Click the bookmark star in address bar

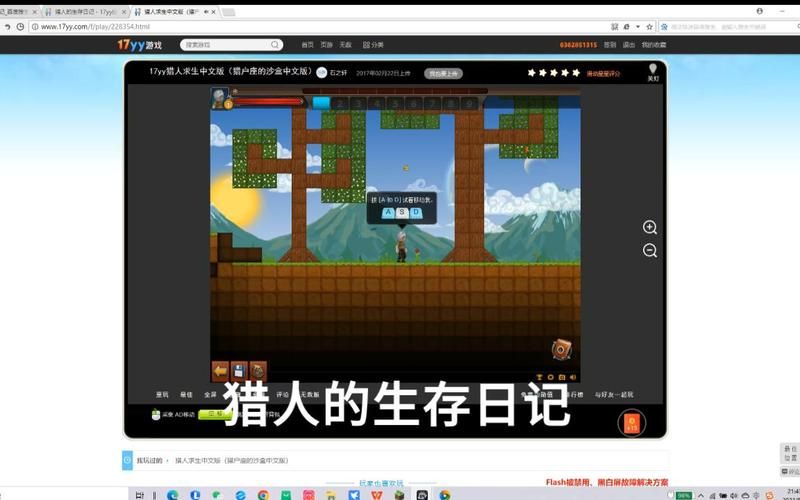tap(649, 27)
